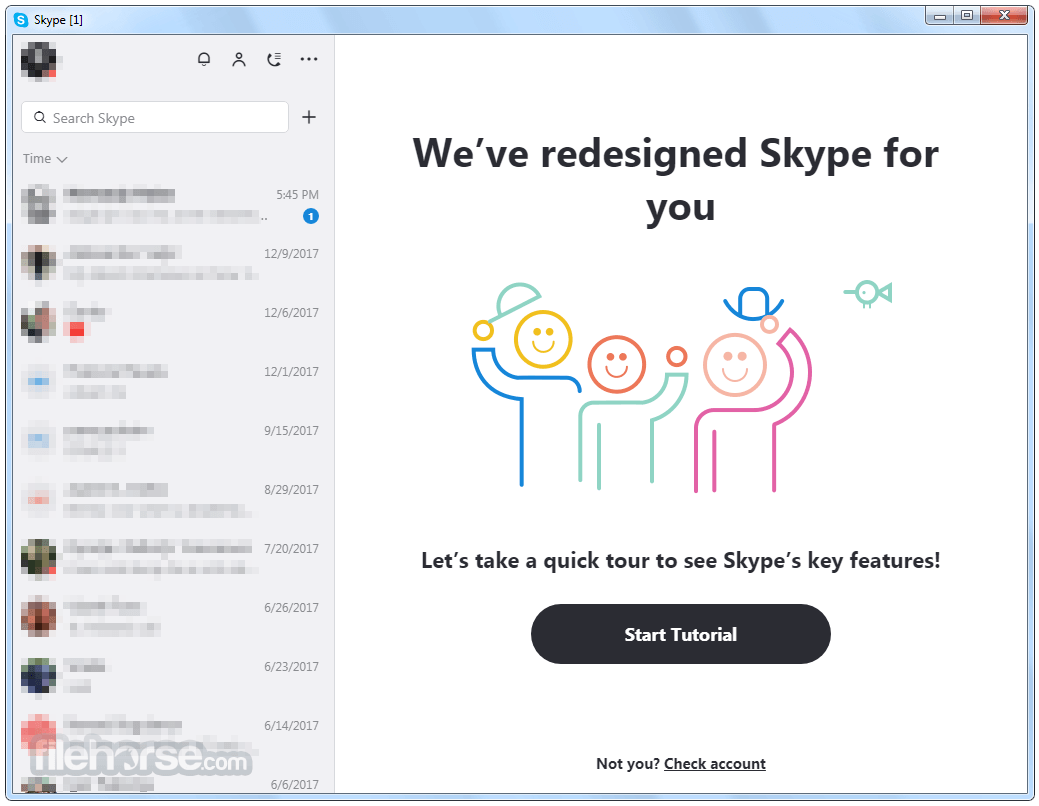Expand the Time sort dropdown
1039x806 pixels.
click(45, 159)
